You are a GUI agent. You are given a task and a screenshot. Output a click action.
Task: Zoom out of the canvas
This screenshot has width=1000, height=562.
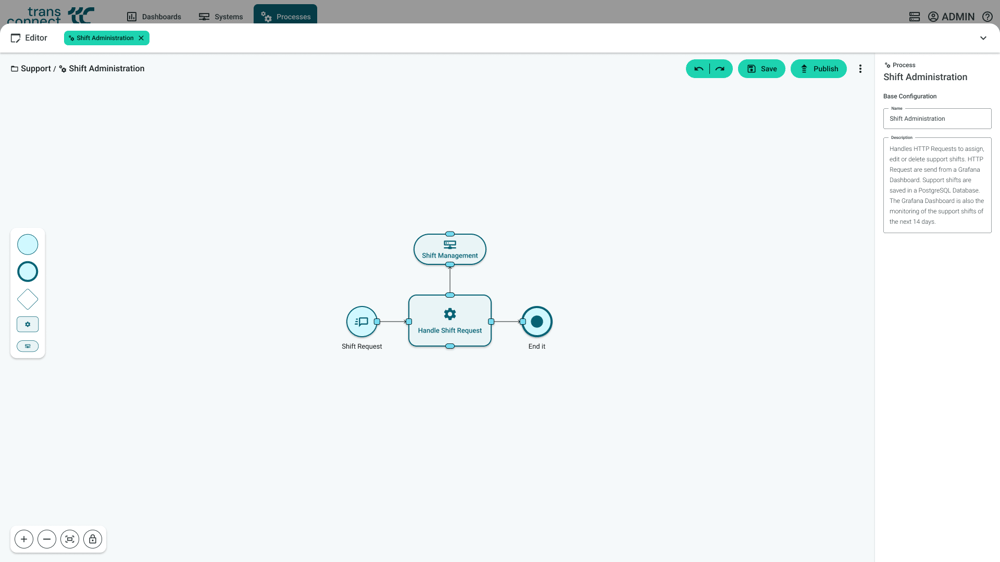47,539
